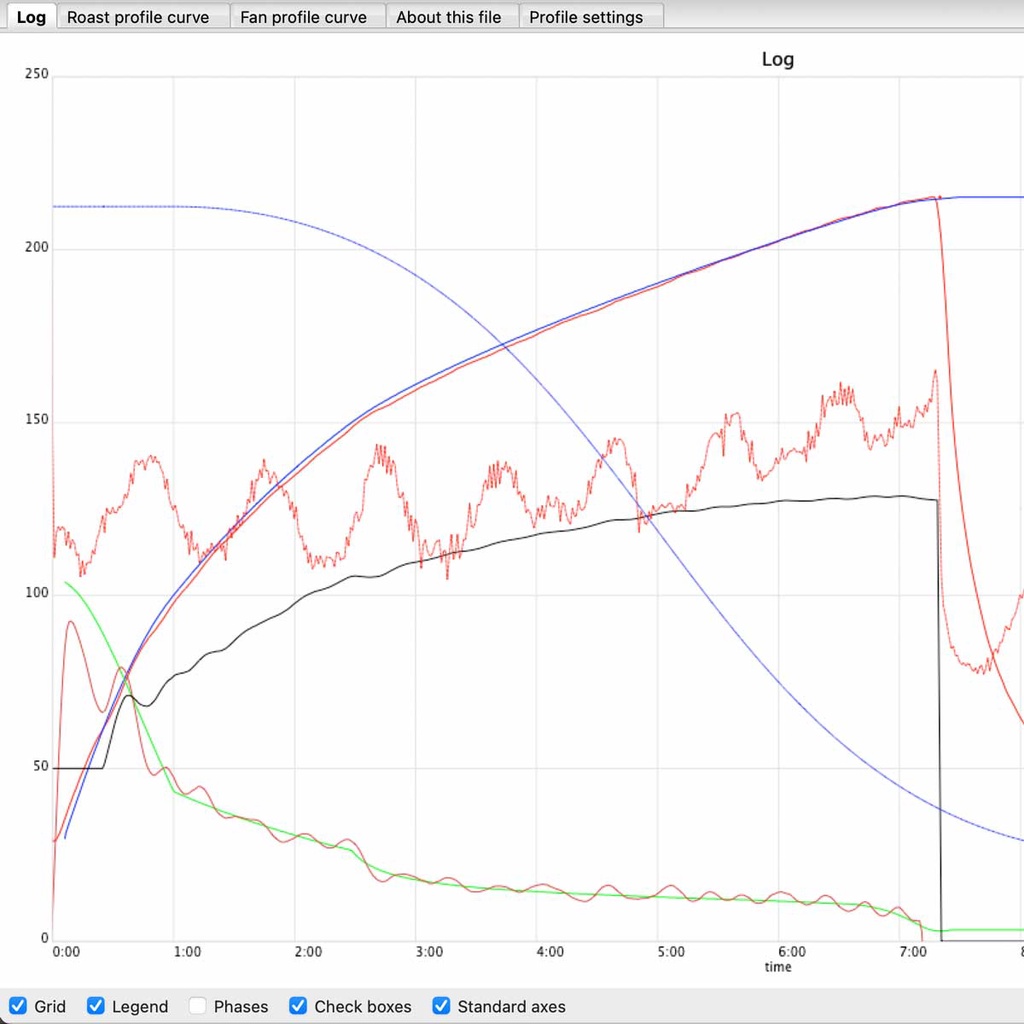Click the 7:00 tick label on time axis

tap(912, 952)
